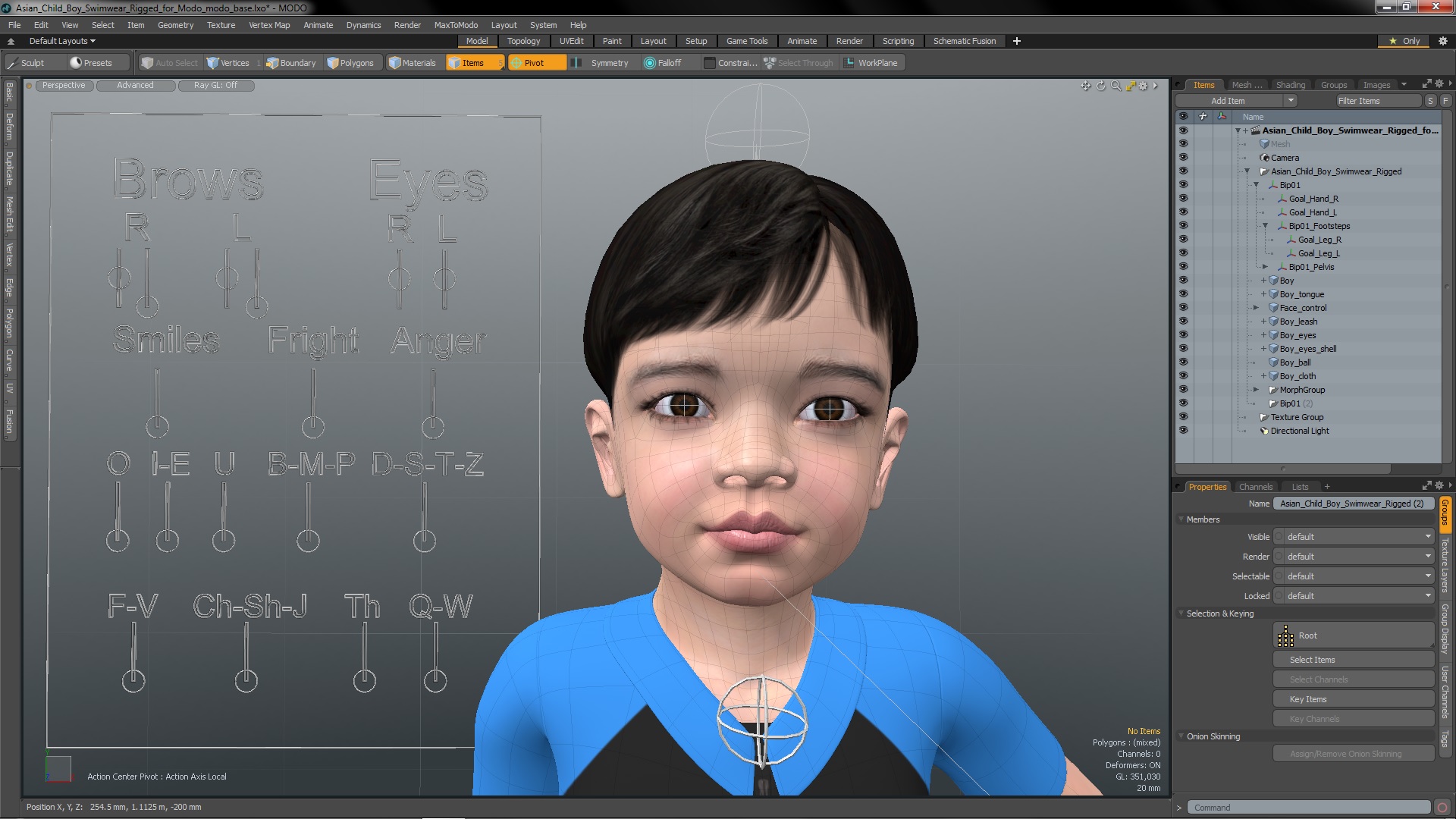Open Properties panel settings gear
This screenshot has width=1456, height=819.
tap(1439, 485)
